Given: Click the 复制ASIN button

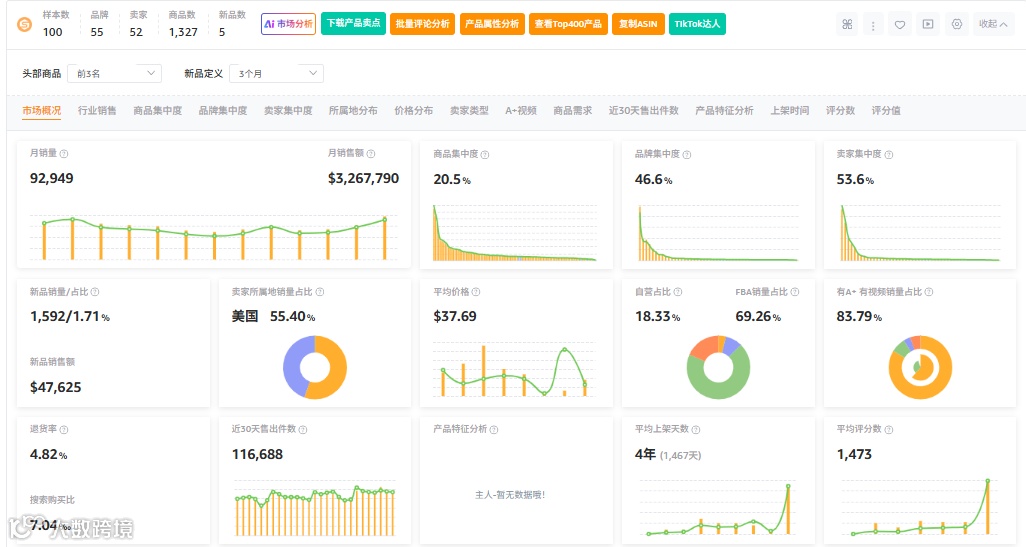Looking at the screenshot, I should pos(638,24).
